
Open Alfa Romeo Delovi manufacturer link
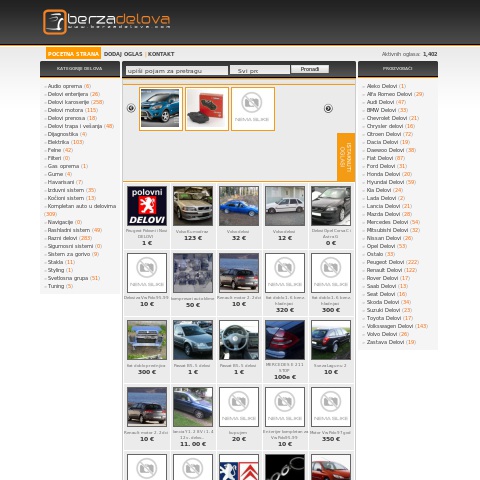[389, 94]
